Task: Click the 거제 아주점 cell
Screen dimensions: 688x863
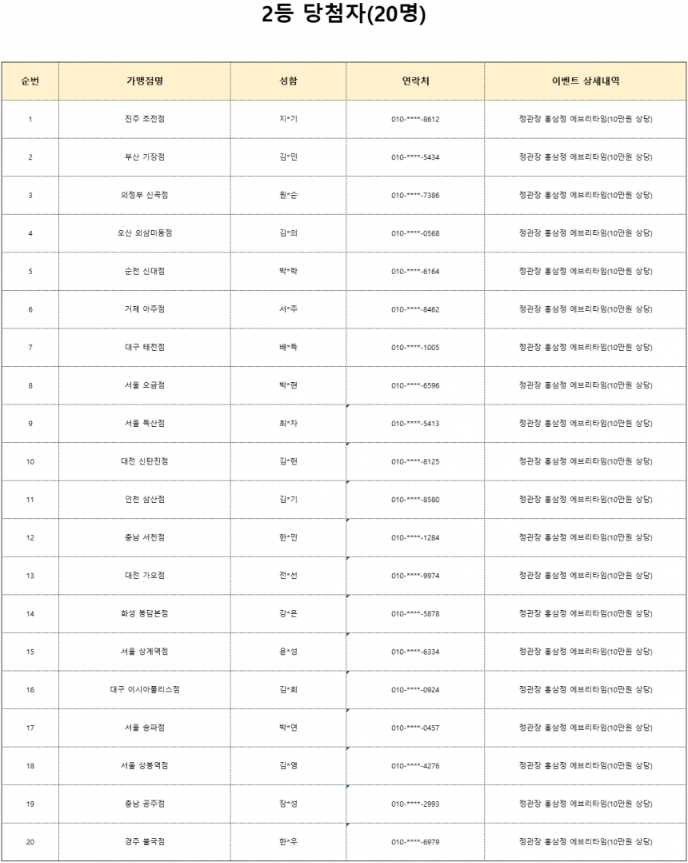Action: 144,309
